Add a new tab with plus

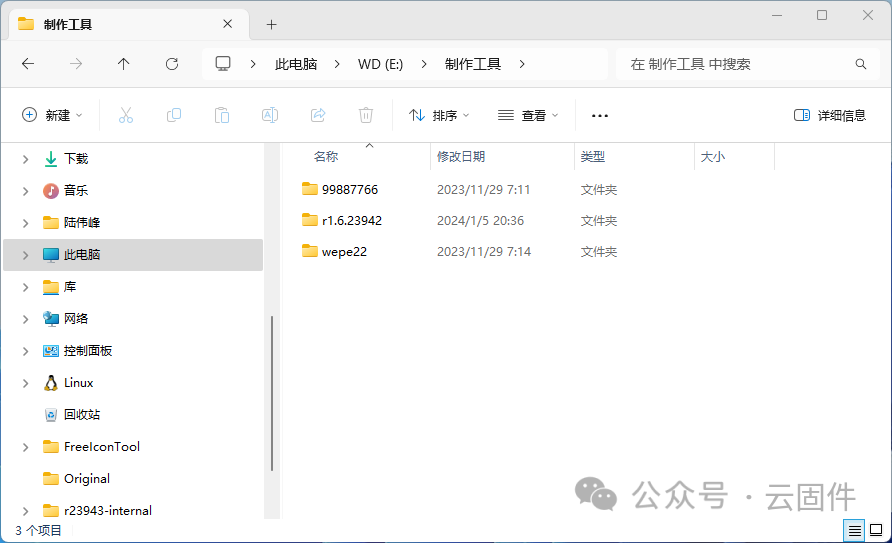pyautogui.click(x=271, y=24)
